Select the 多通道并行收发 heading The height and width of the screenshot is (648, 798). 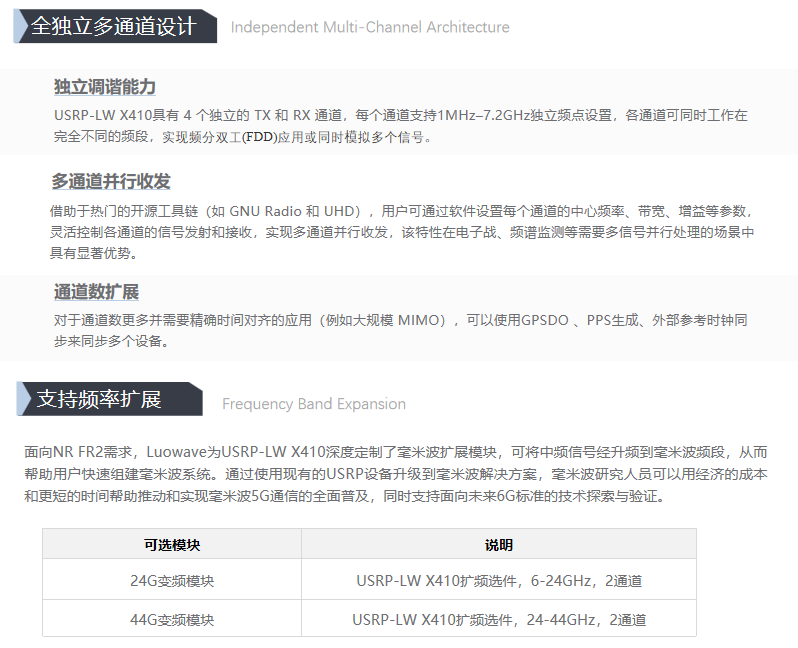[x=111, y=181]
